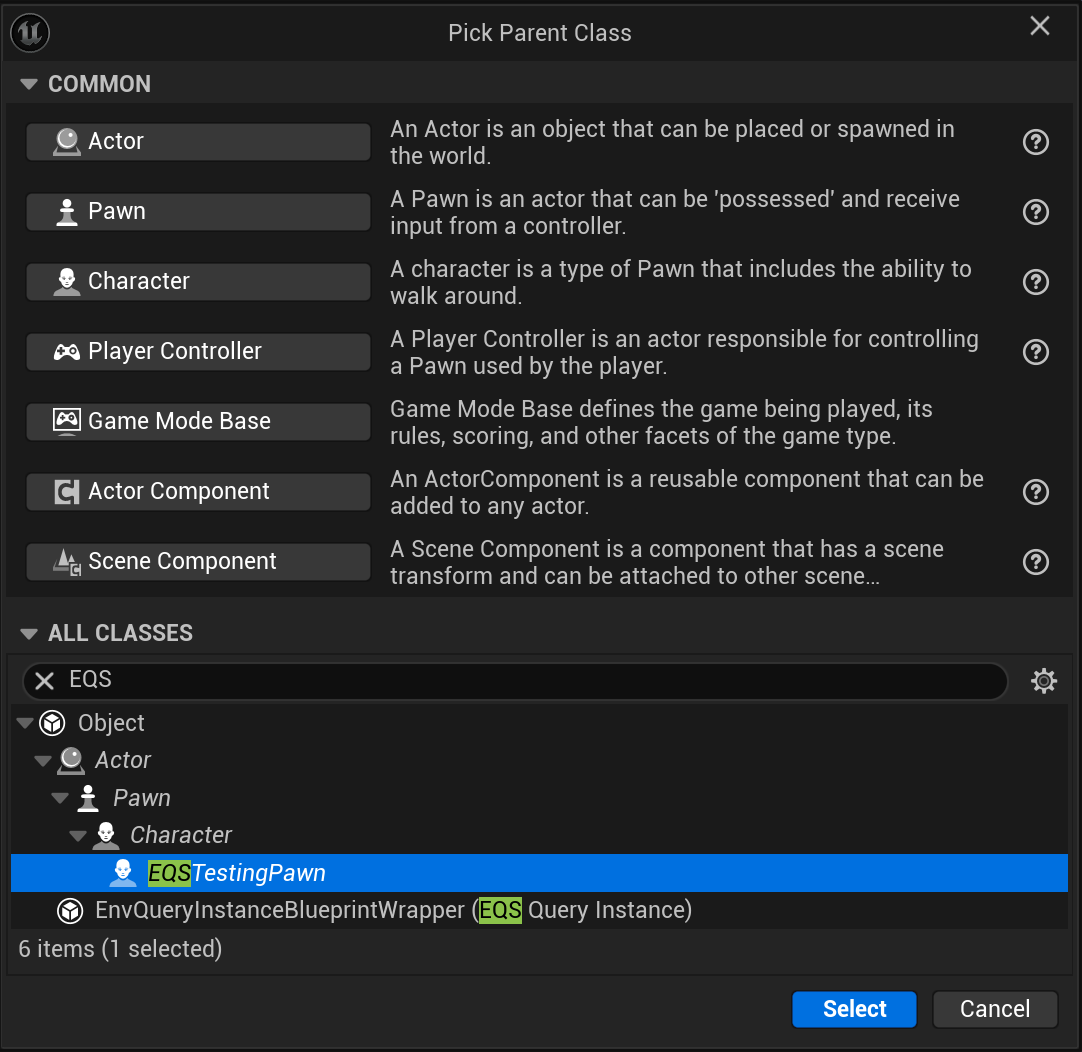Collapse the Pawn tree node
The image size is (1082, 1052).
60,798
